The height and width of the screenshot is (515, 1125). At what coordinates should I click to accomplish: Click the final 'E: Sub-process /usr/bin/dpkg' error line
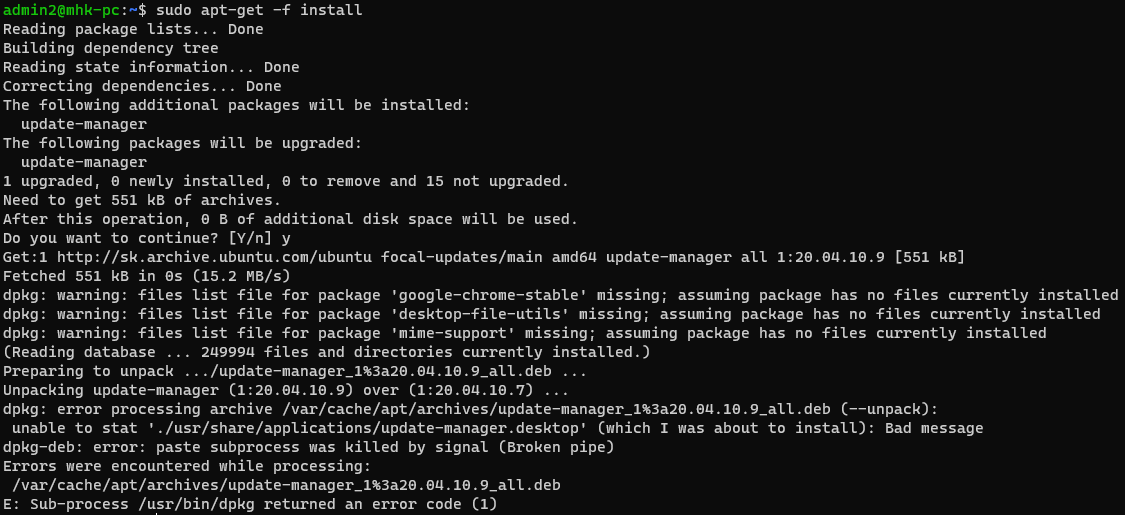coord(250,504)
